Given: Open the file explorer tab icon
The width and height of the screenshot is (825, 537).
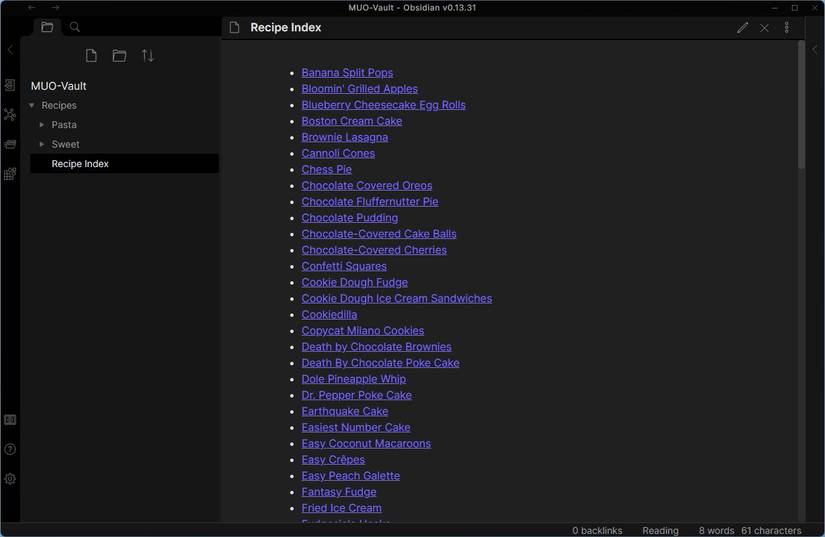Looking at the screenshot, I should [47, 27].
